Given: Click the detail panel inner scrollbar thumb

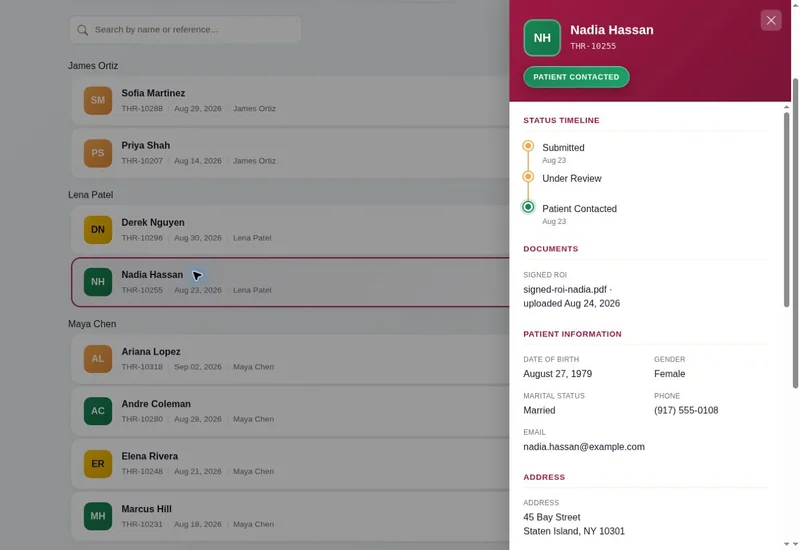Looking at the screenshot, I should click(x=786, y=209).
